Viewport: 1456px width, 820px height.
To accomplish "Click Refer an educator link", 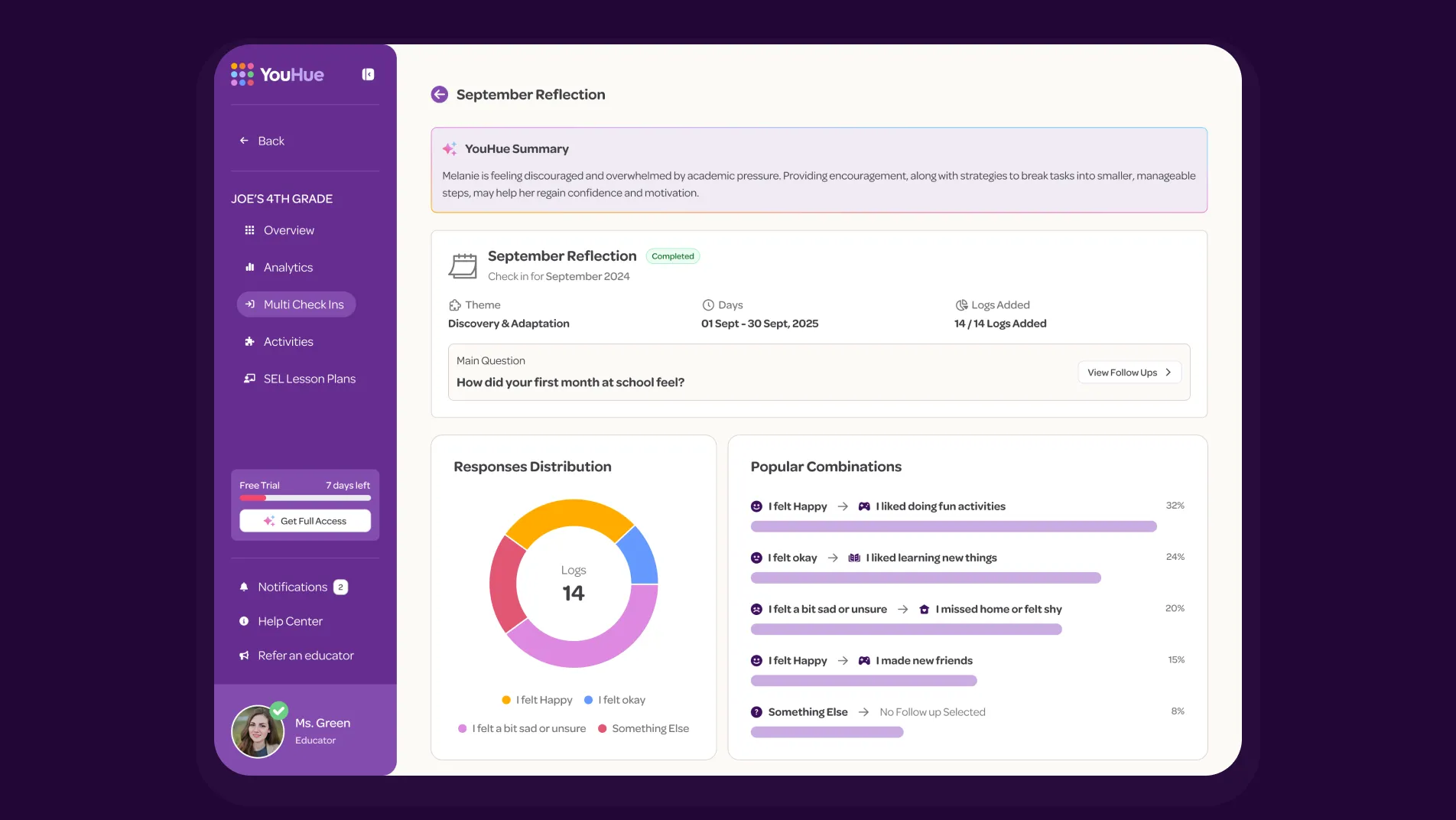I will coord(305,656).
